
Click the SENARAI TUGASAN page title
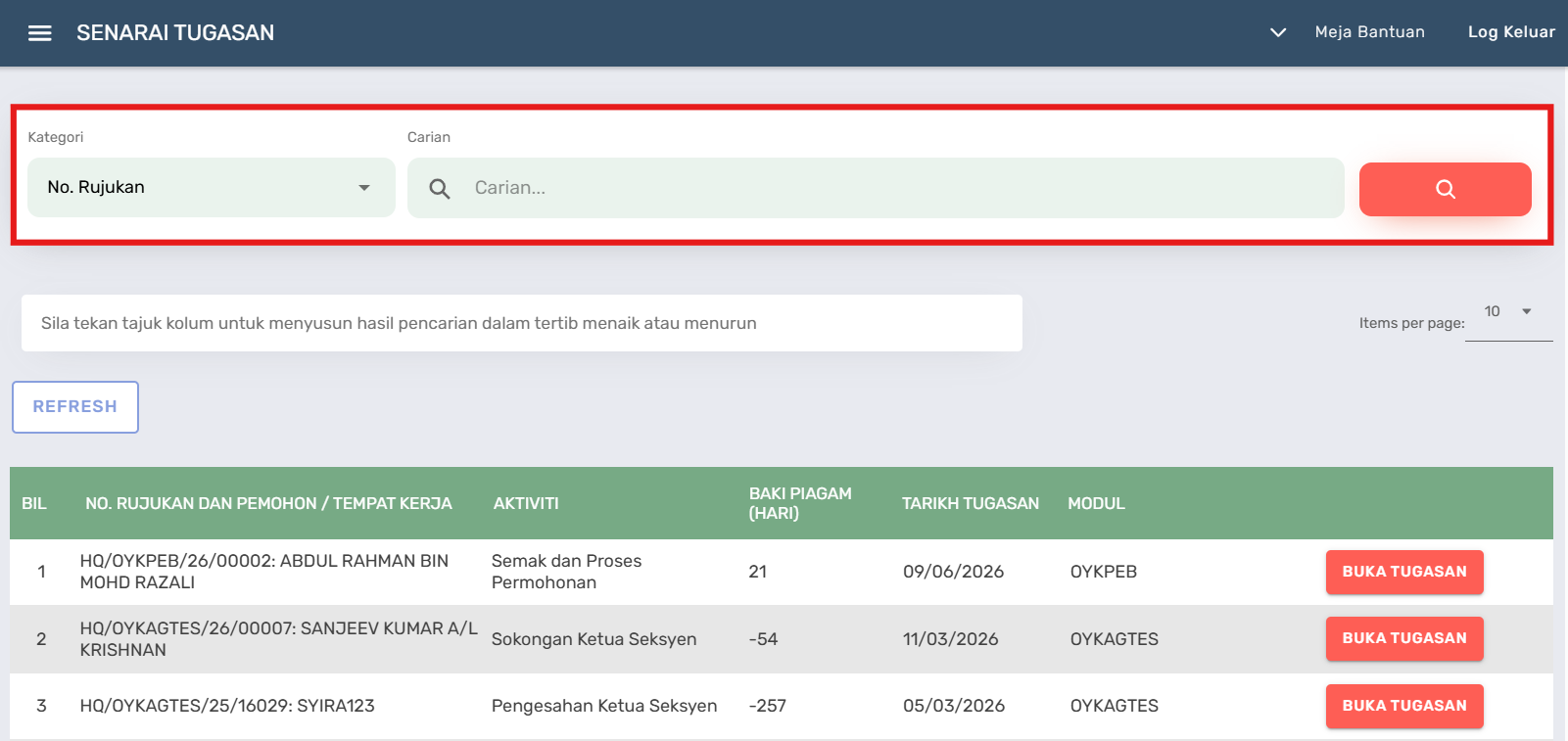pos(175,33)
